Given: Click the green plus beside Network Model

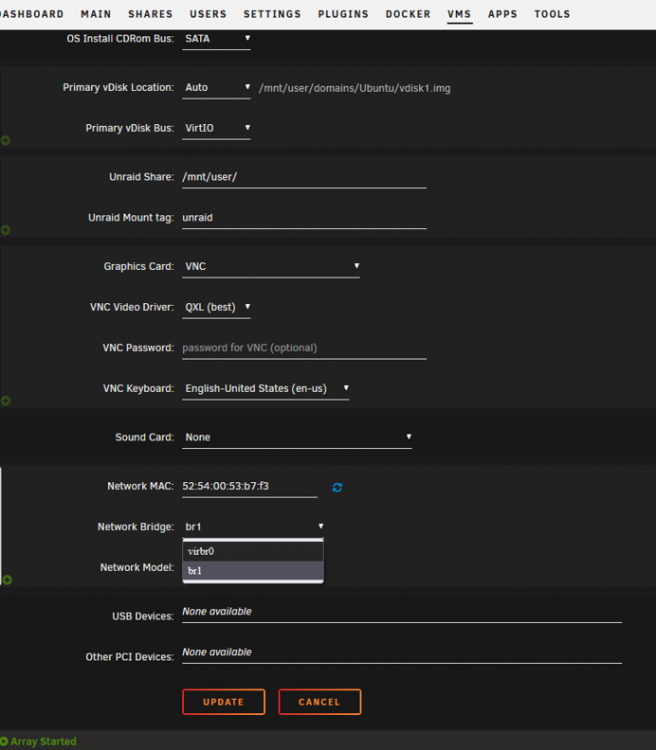Looking at the screenshot, I should [x=7, y=580].
